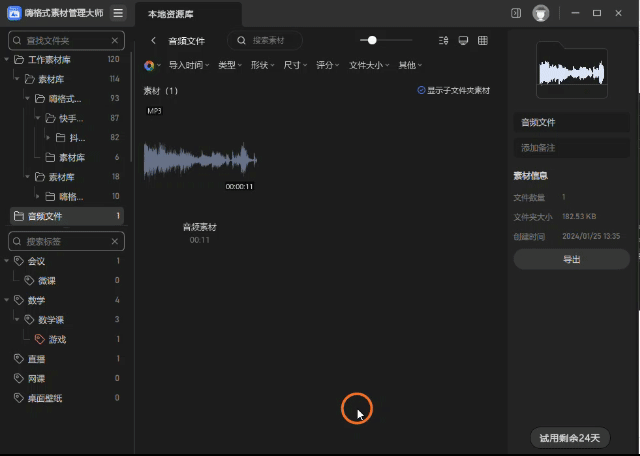Open the 评分 filter dropdown
Image resolution: width=640 pixels, height=456 pixels.
tap(328, 65)
